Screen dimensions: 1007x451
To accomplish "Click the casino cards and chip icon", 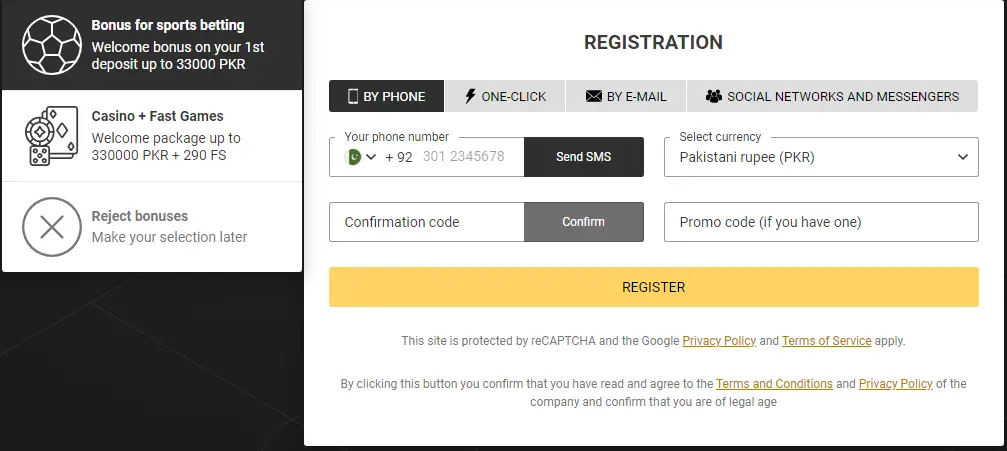I will pos(51,135).
